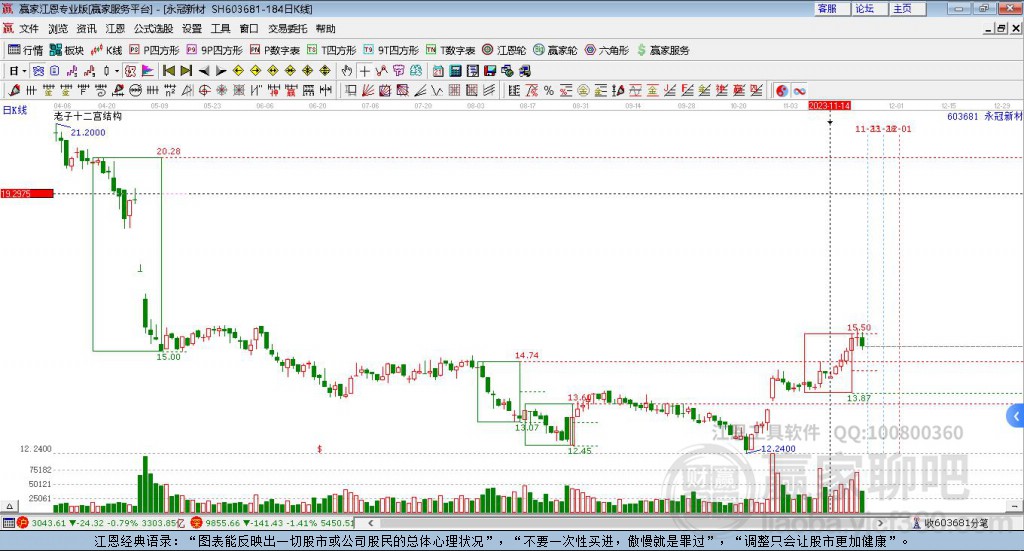Open 赢家服务 with the dollar icon
The width and height of the screenshot is (1024, 551).
(663, 50)
